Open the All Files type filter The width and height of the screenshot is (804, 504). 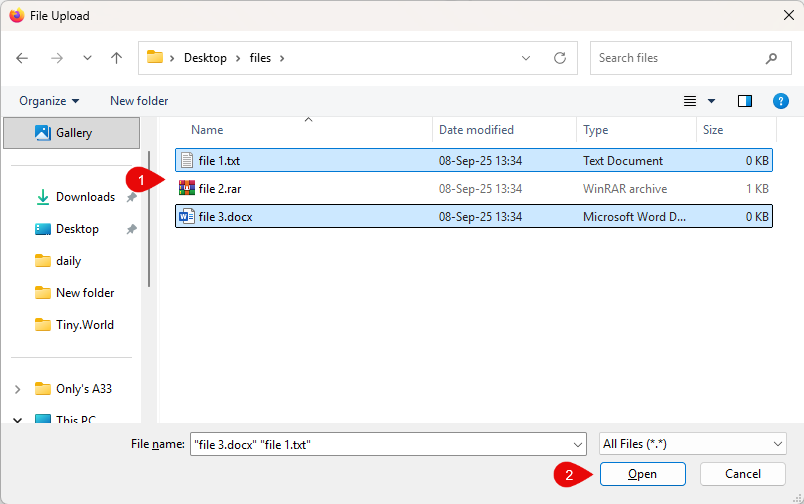(x=693, y=444)
